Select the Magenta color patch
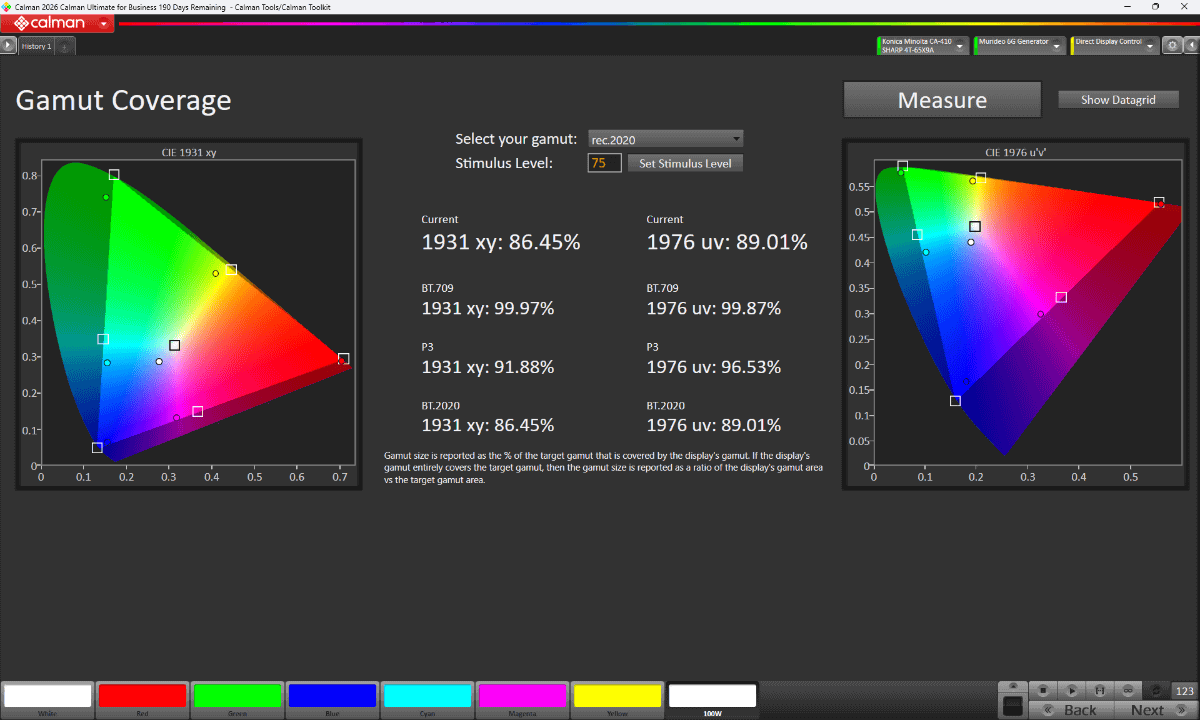1200x720 pixels. [x=522, y=699]
